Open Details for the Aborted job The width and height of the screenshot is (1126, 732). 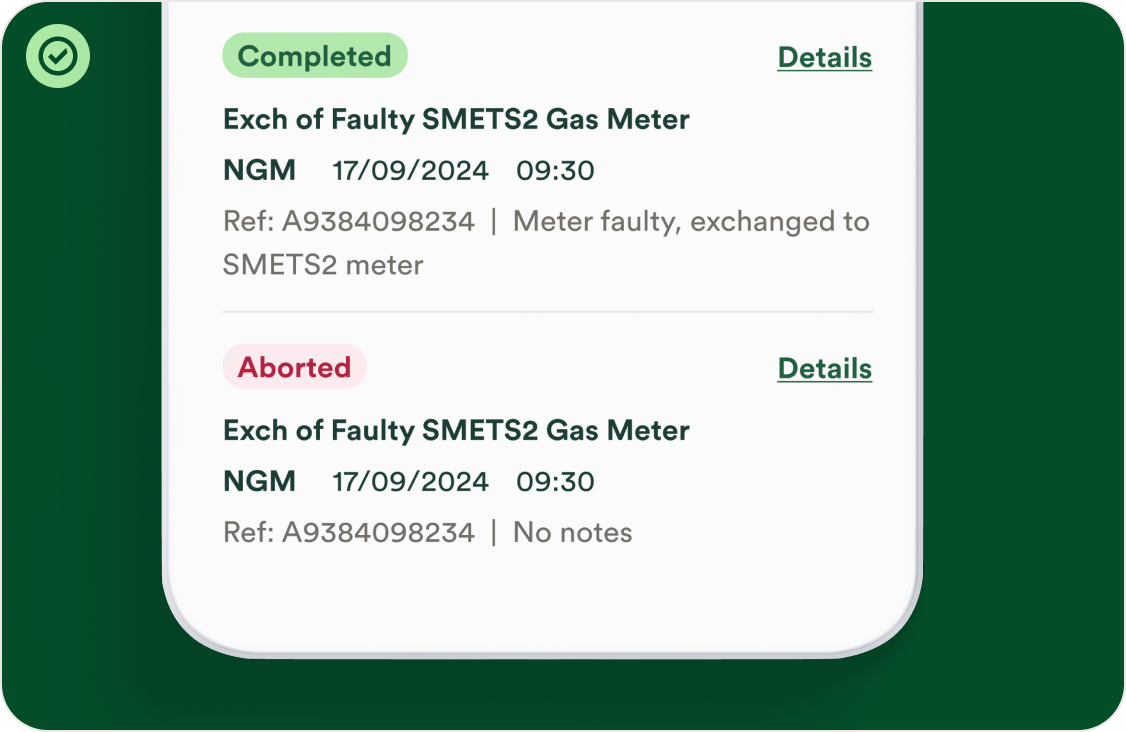pyautogui.click(x=824, y=369)
